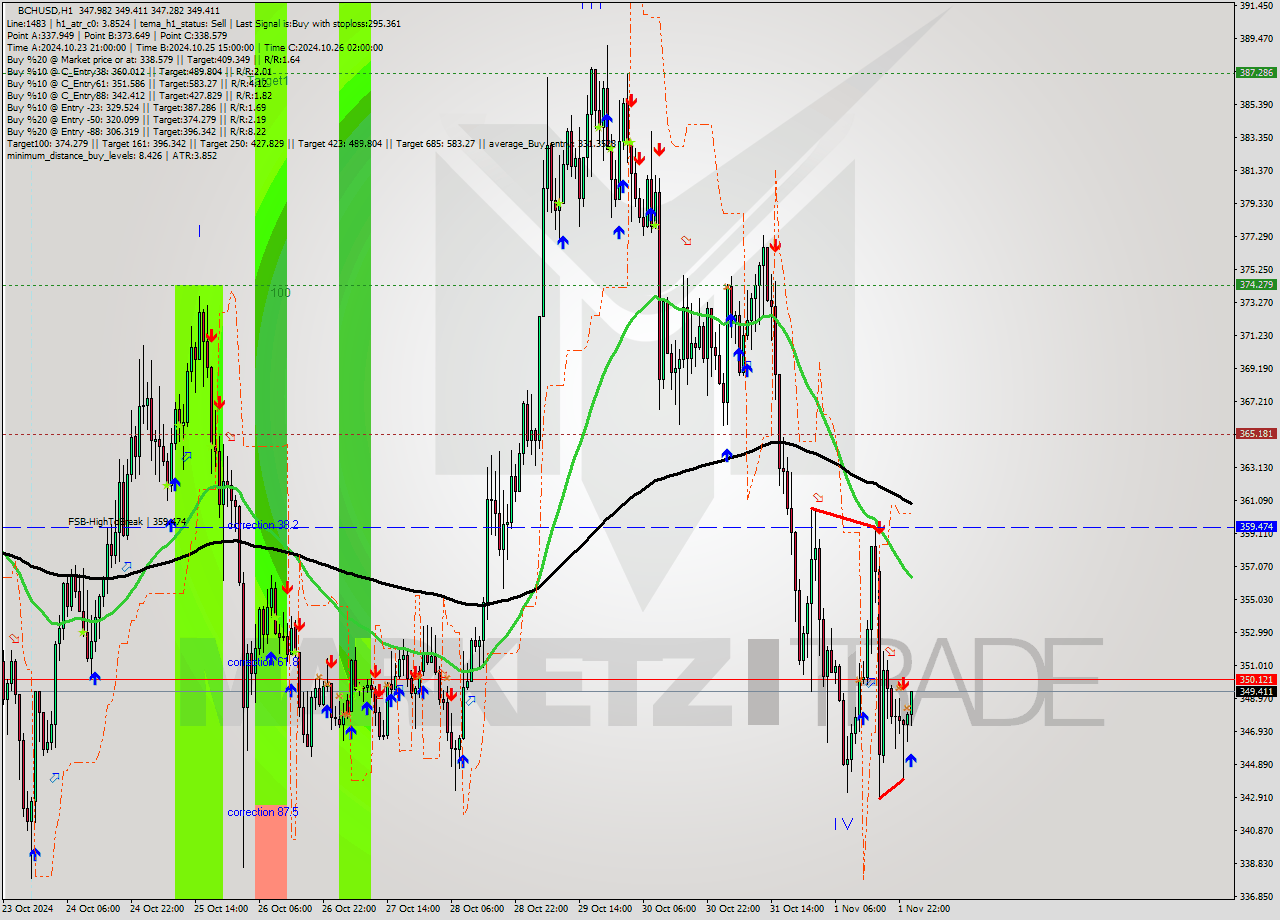This screenshot has width=1280, height=920.
Task: Click the 'correction 87.5' label
Action: point(262,812)
